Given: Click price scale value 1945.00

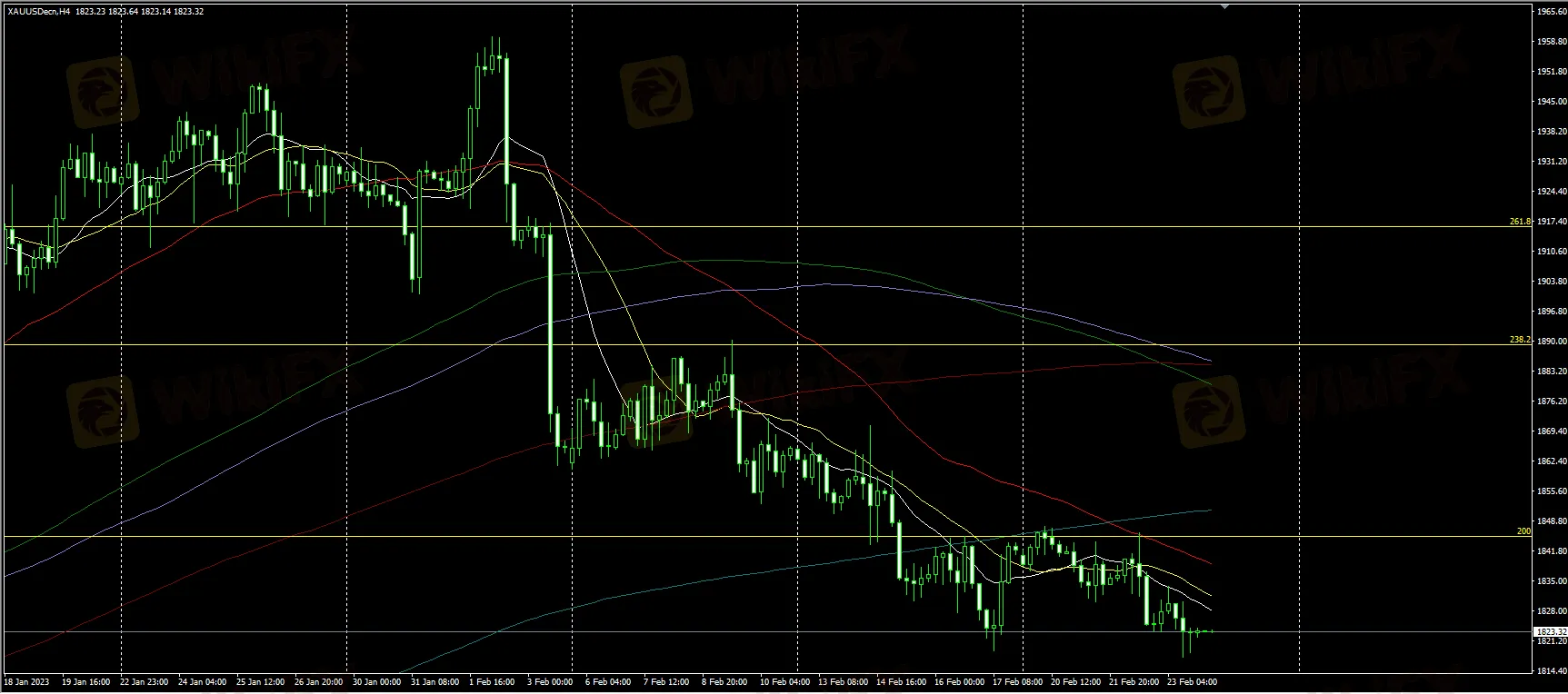Looking at the screenshot, I should tap(1550, 101).
